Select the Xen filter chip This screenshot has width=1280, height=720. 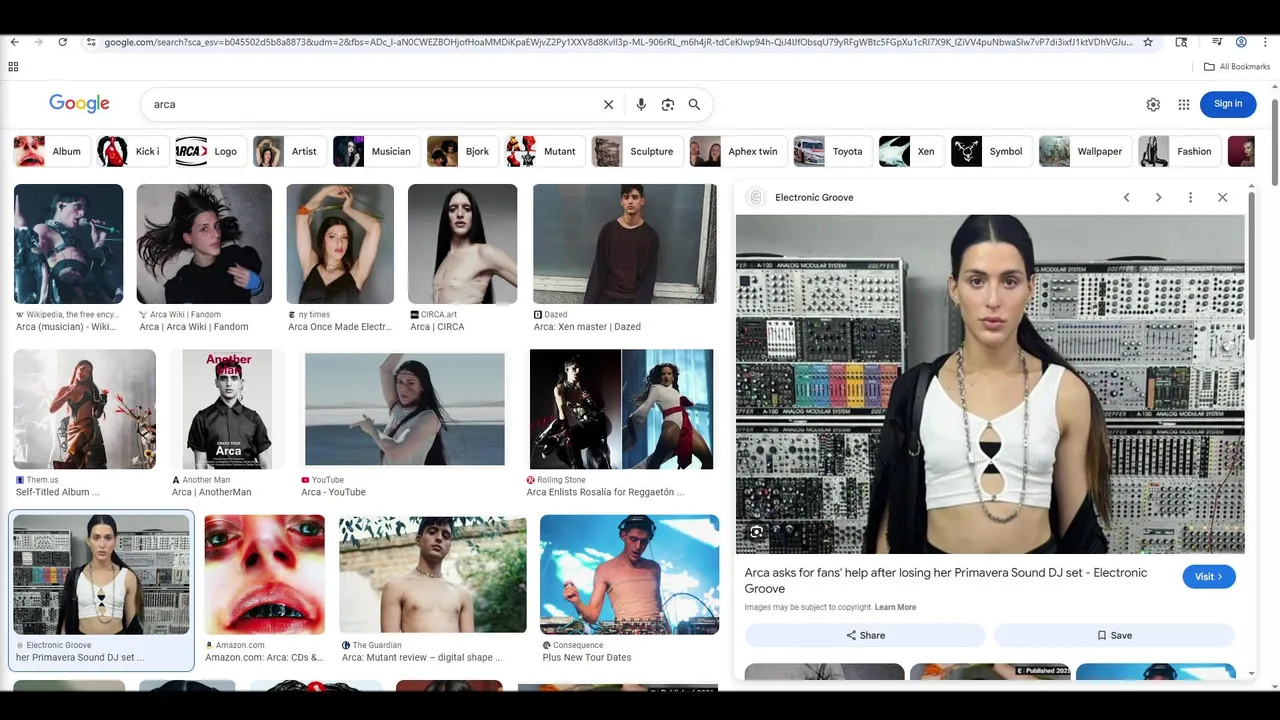tap(911, 151)
